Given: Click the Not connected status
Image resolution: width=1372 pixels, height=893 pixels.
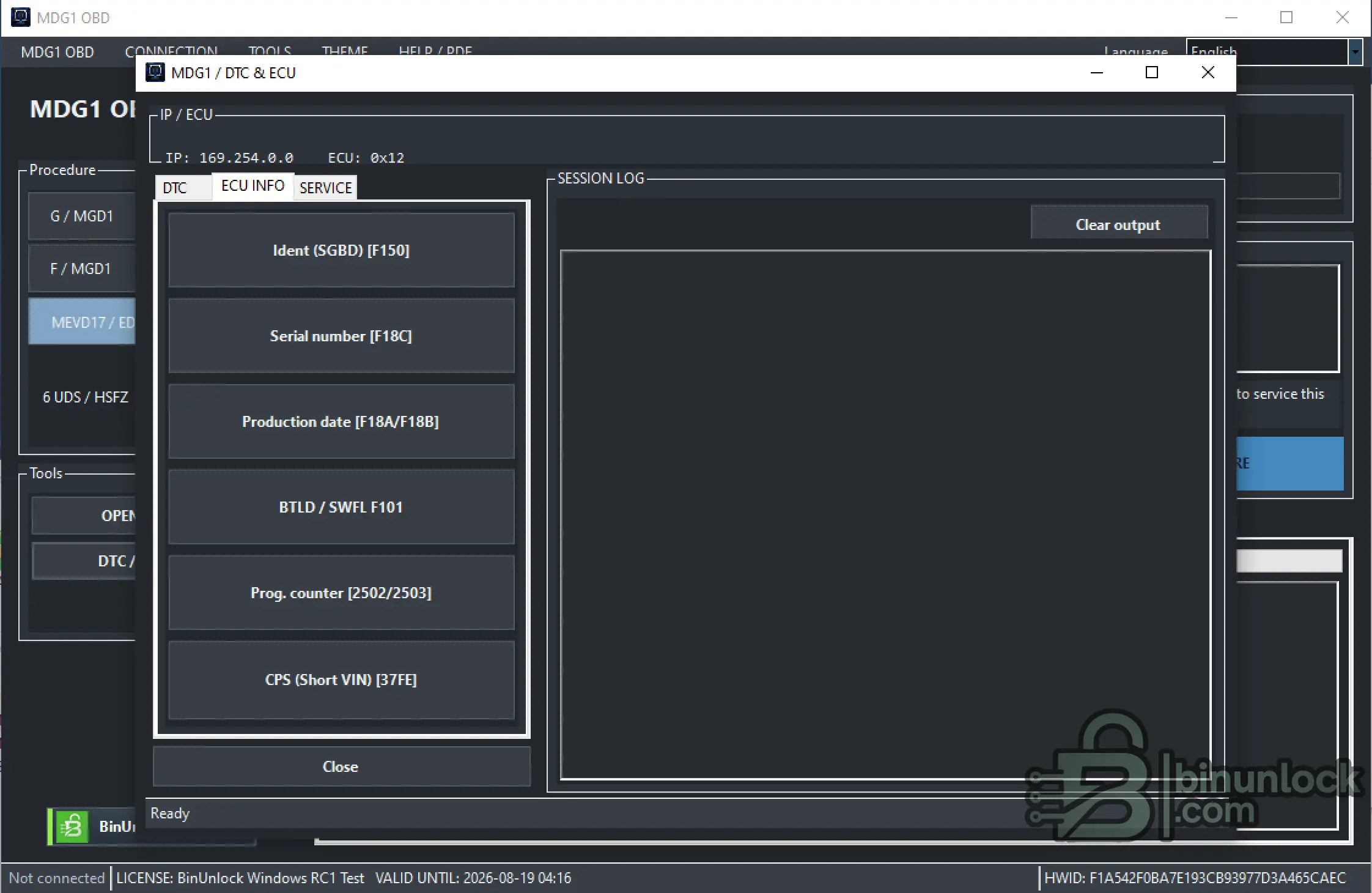Looking at the screenshot, I should click(57, 878).
